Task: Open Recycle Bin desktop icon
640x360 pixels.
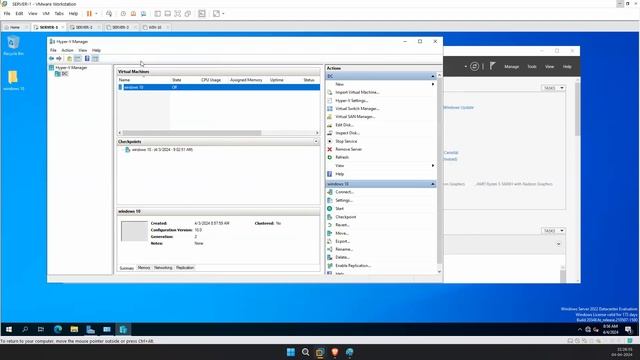Action: click(x=13, y=45)
